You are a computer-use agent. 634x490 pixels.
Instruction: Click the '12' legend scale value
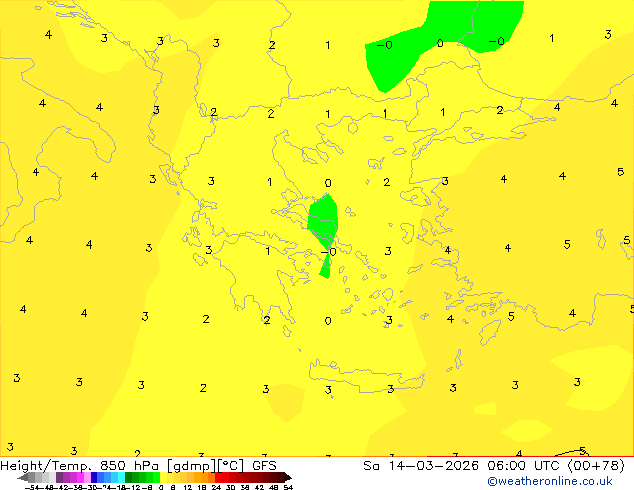tap(188, 488)
